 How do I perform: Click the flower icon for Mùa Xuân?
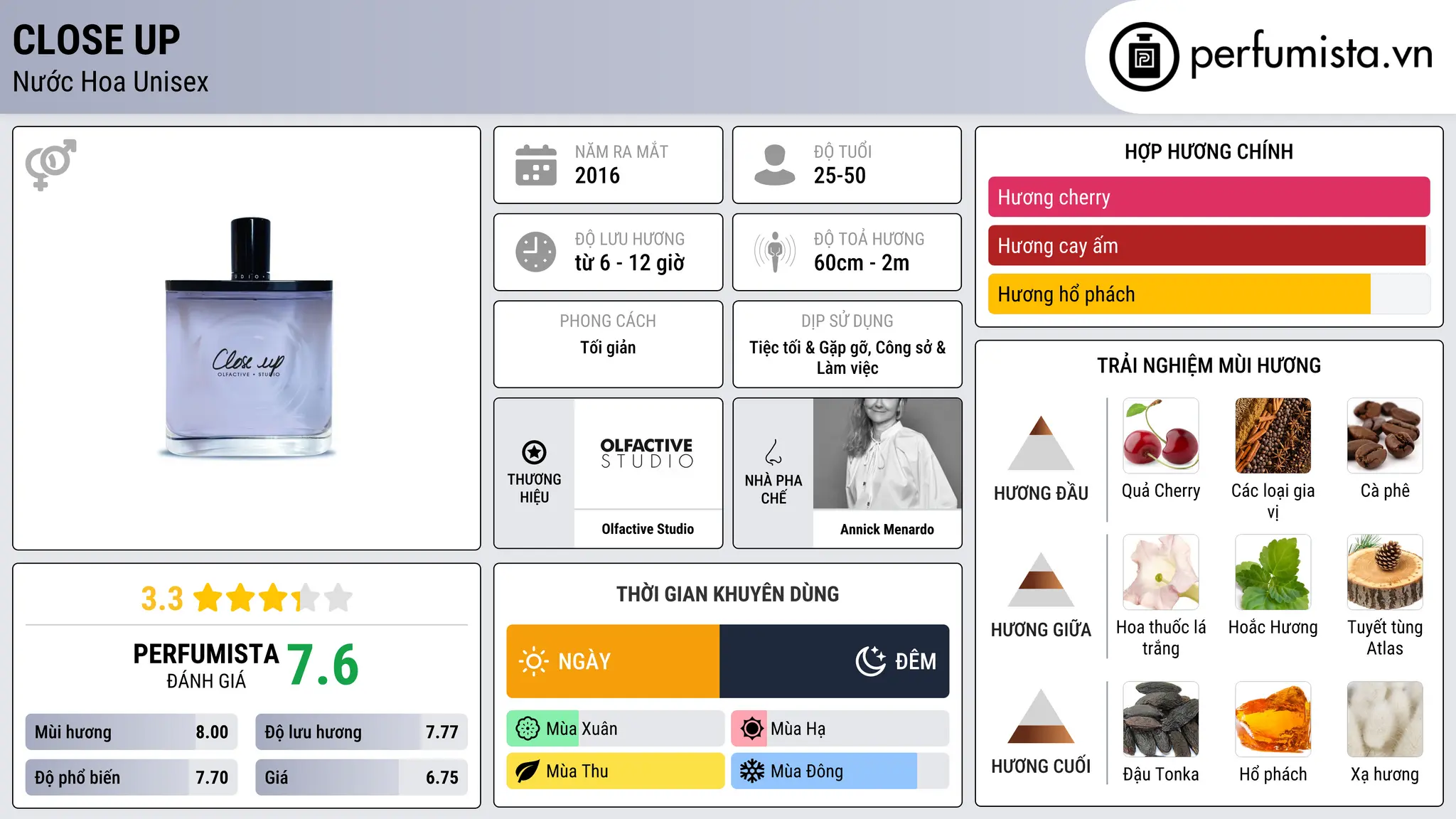527,729
